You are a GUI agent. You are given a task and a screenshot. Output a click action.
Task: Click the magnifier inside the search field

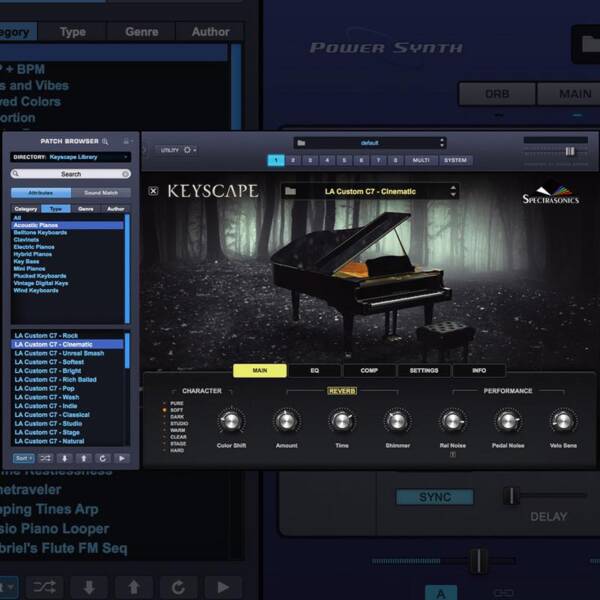[16, 174]
